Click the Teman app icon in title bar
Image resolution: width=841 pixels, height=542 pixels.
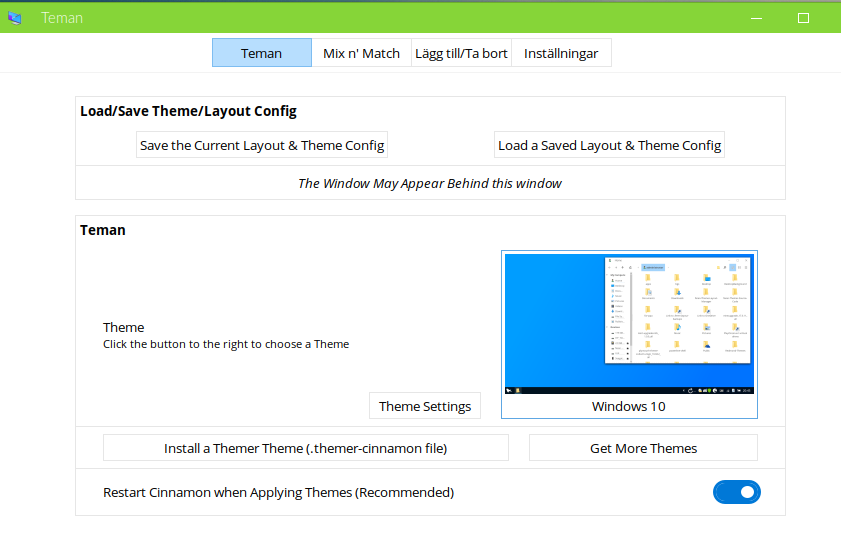pos(15,18)
